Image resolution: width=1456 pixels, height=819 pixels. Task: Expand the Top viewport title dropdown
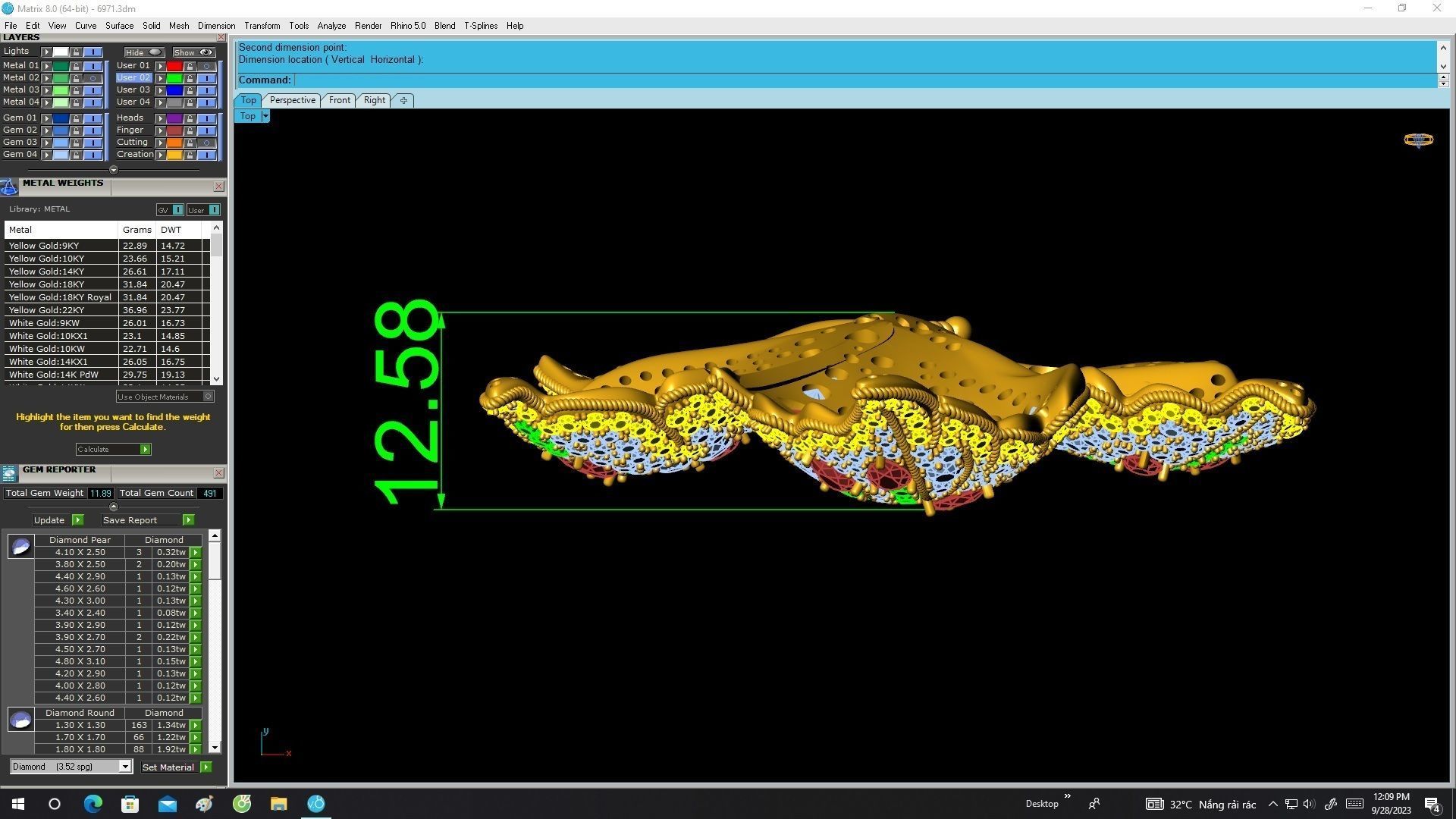click(x=265, y=116)
